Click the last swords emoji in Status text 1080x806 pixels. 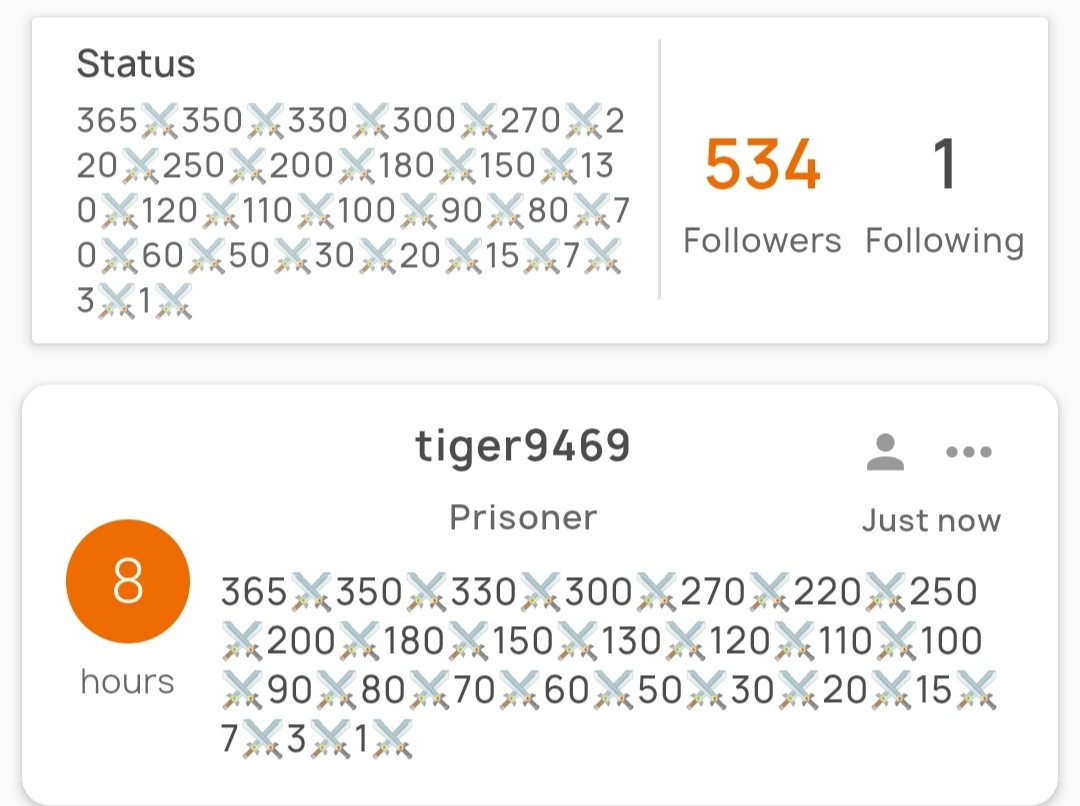[173, 302]
